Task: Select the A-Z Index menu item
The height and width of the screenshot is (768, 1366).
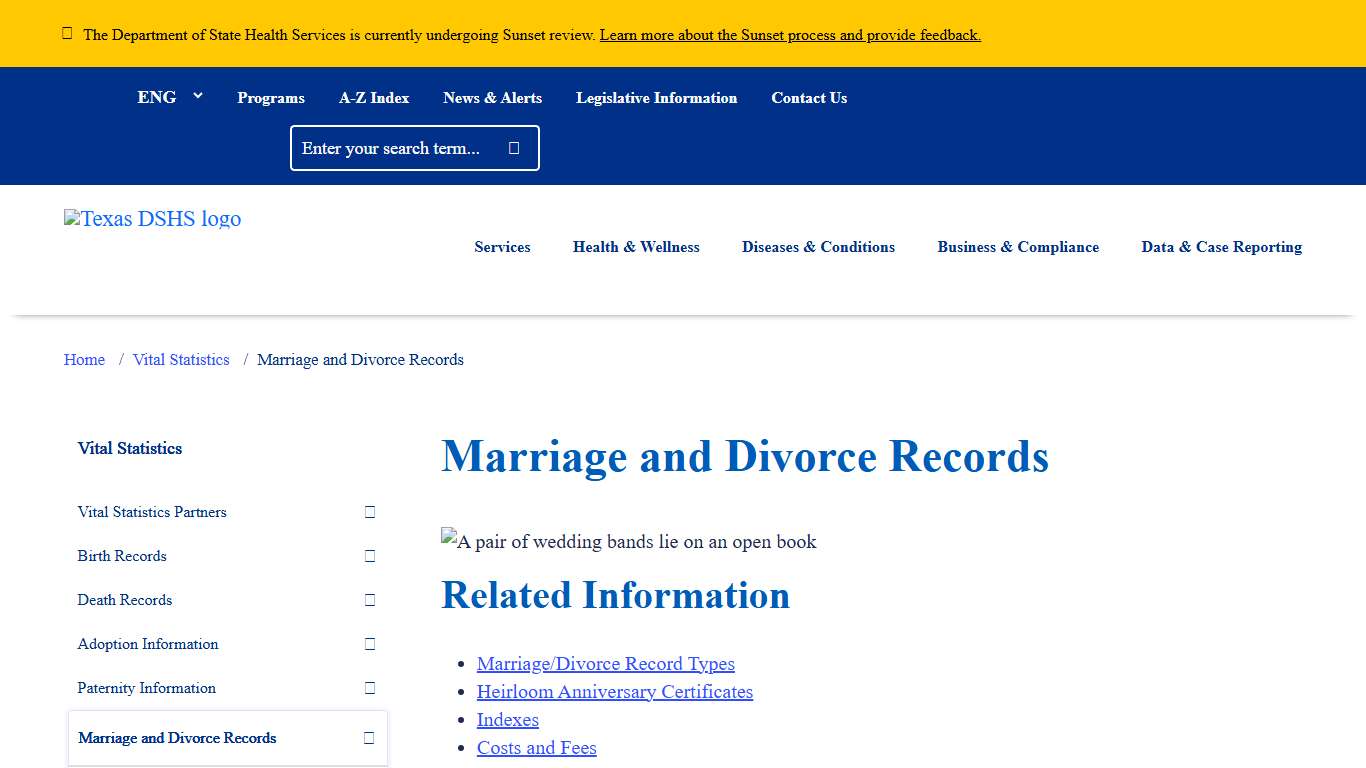Action: [374, 97]
